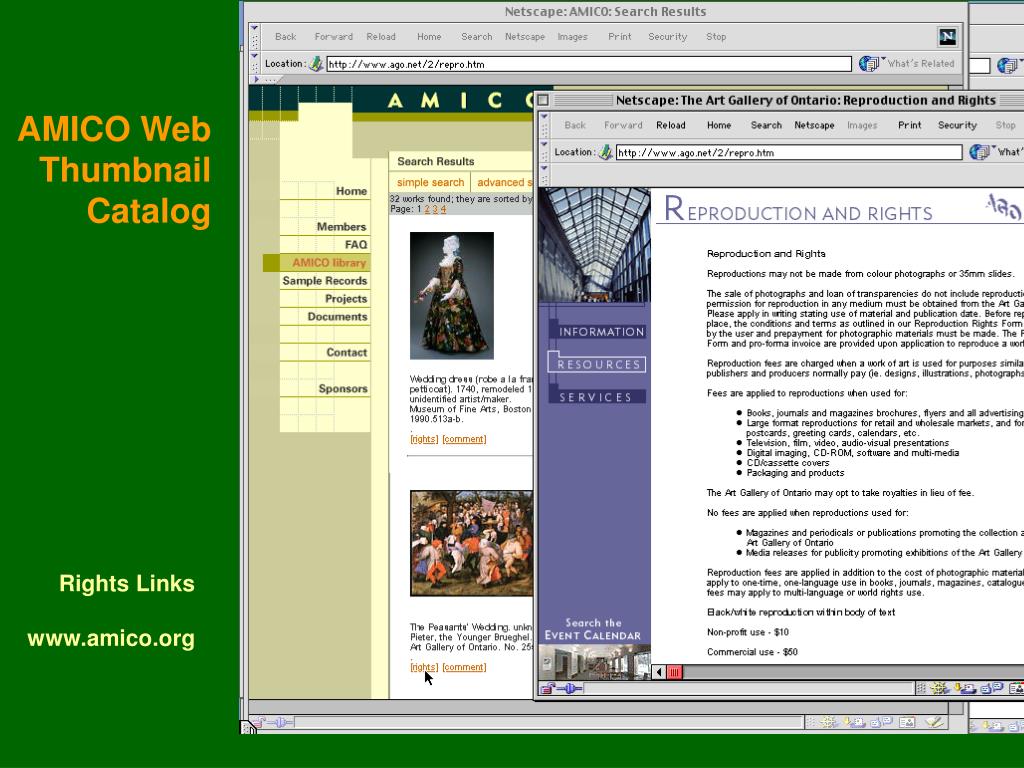Open Sample Records in AMICO navigation
The image size is (1024, 768).
[x=325, y=280]
